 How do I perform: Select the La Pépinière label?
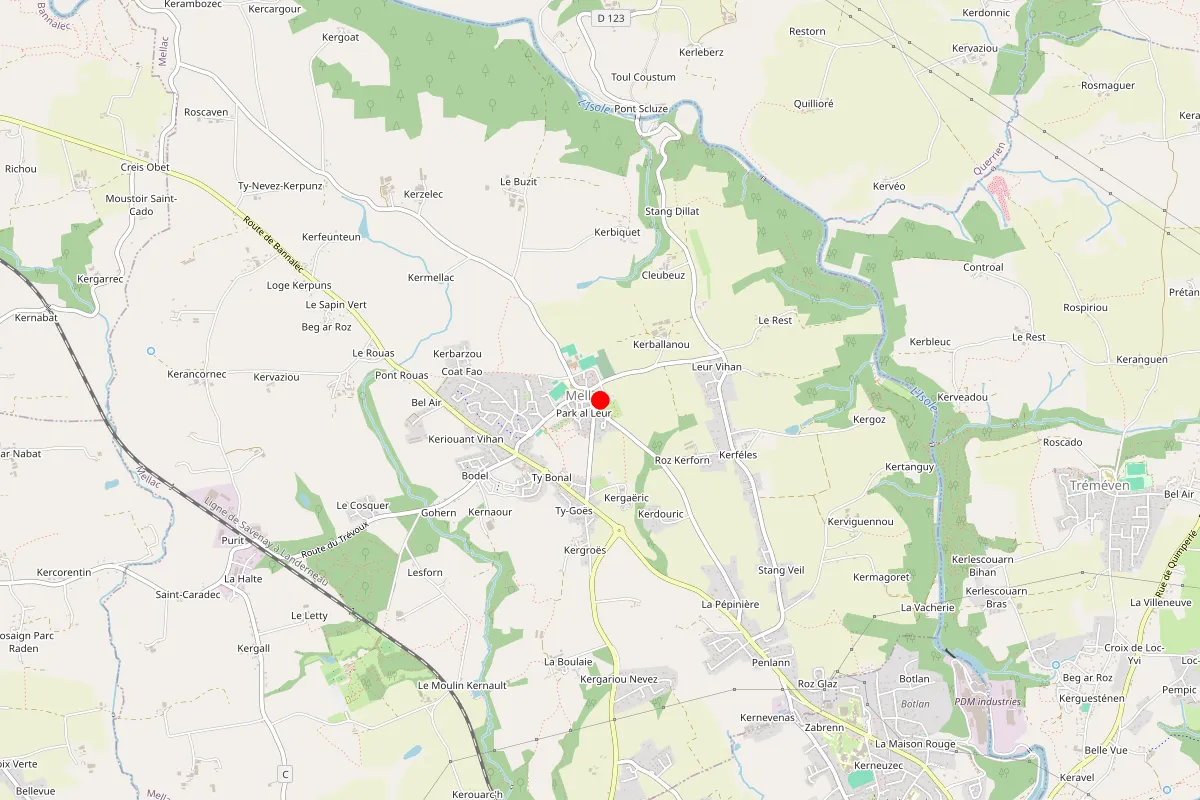[730, 604]
